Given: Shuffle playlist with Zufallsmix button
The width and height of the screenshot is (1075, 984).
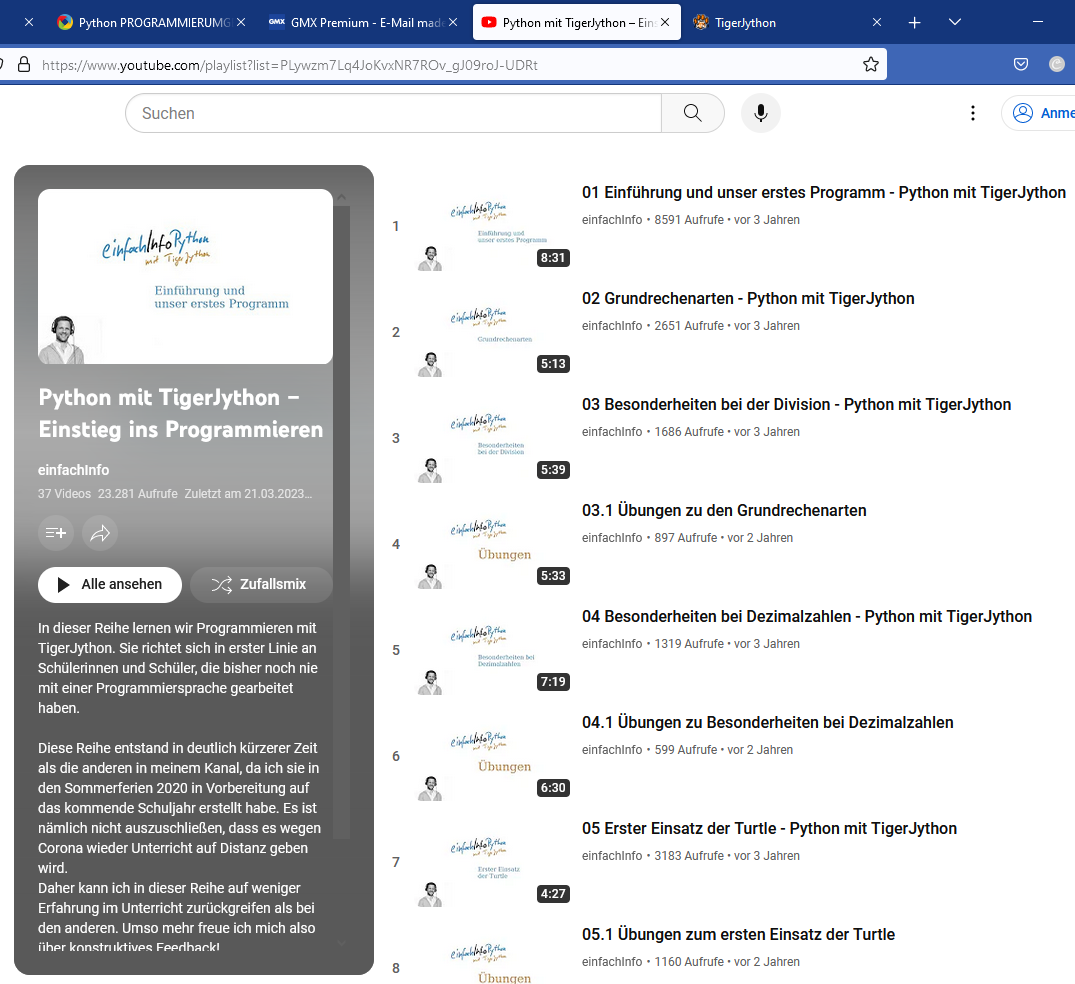Looking at the screenshot, I should point(261,584).
